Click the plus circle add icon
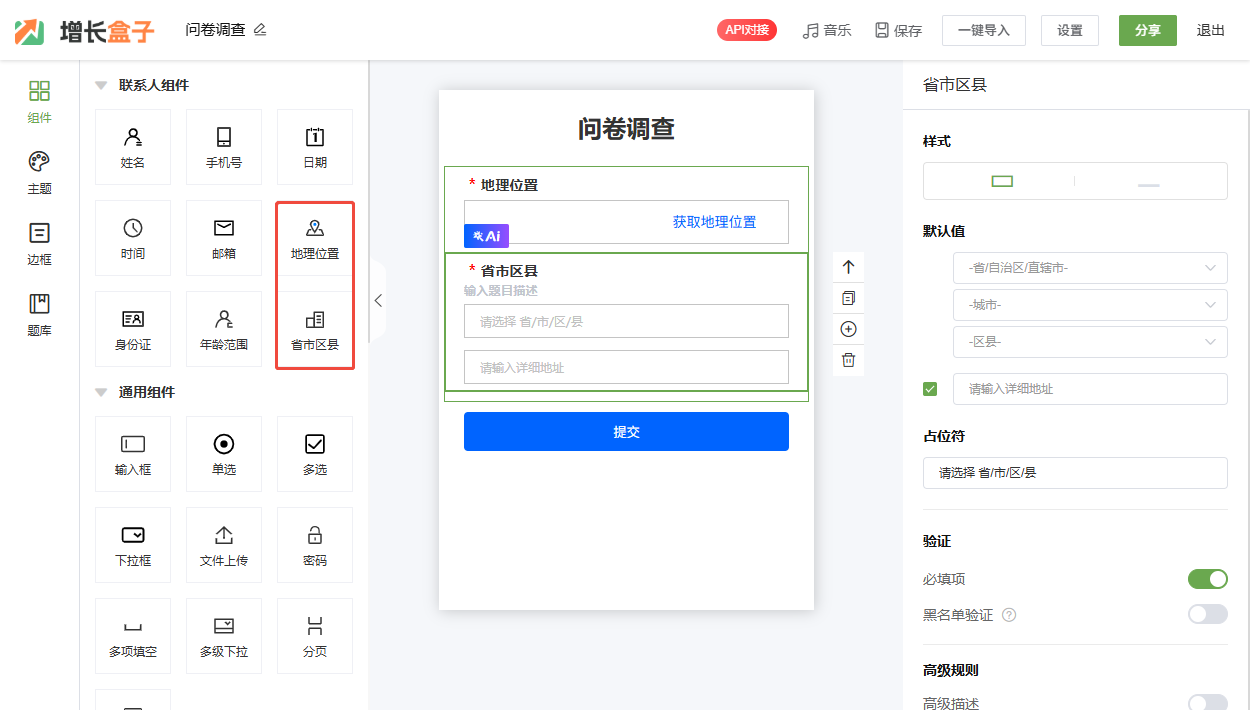Viewport: 1250px width, 710px height. (848, 329)
